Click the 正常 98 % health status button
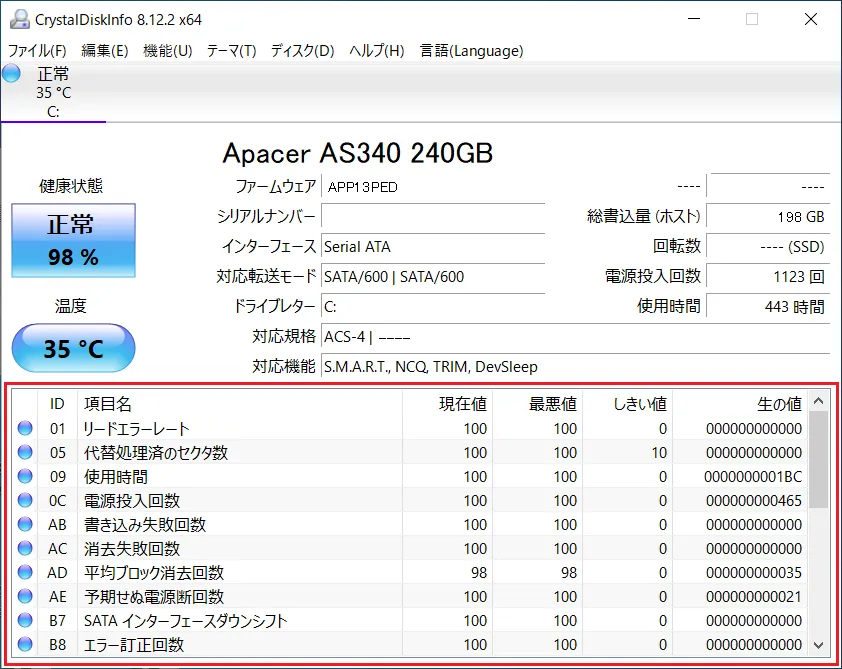Viewport: 842px width, 669px height. click(74, 240)
